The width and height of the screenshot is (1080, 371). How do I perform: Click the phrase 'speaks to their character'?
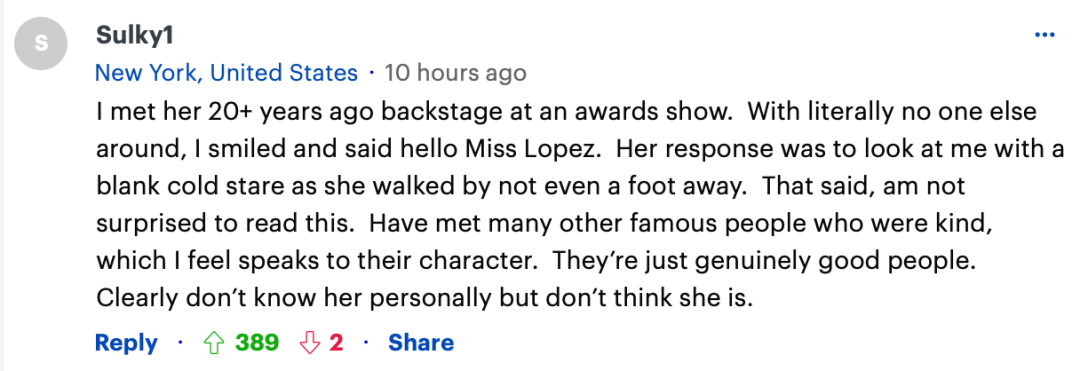tap(393, 261)
